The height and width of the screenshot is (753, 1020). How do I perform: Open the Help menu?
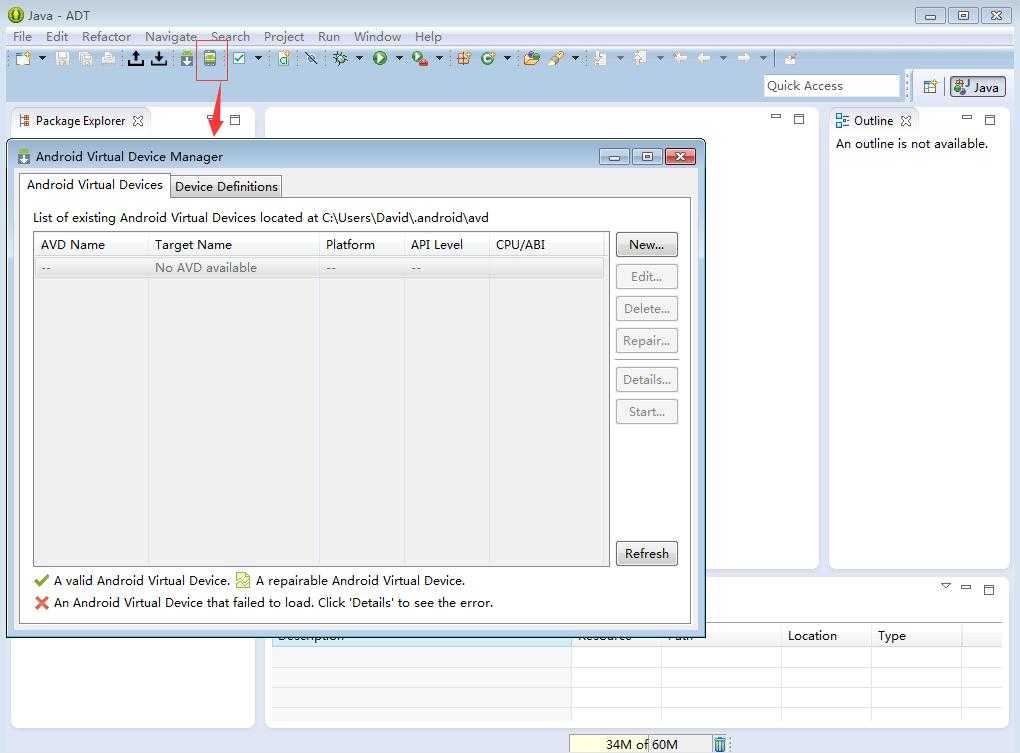coord(428,36)
